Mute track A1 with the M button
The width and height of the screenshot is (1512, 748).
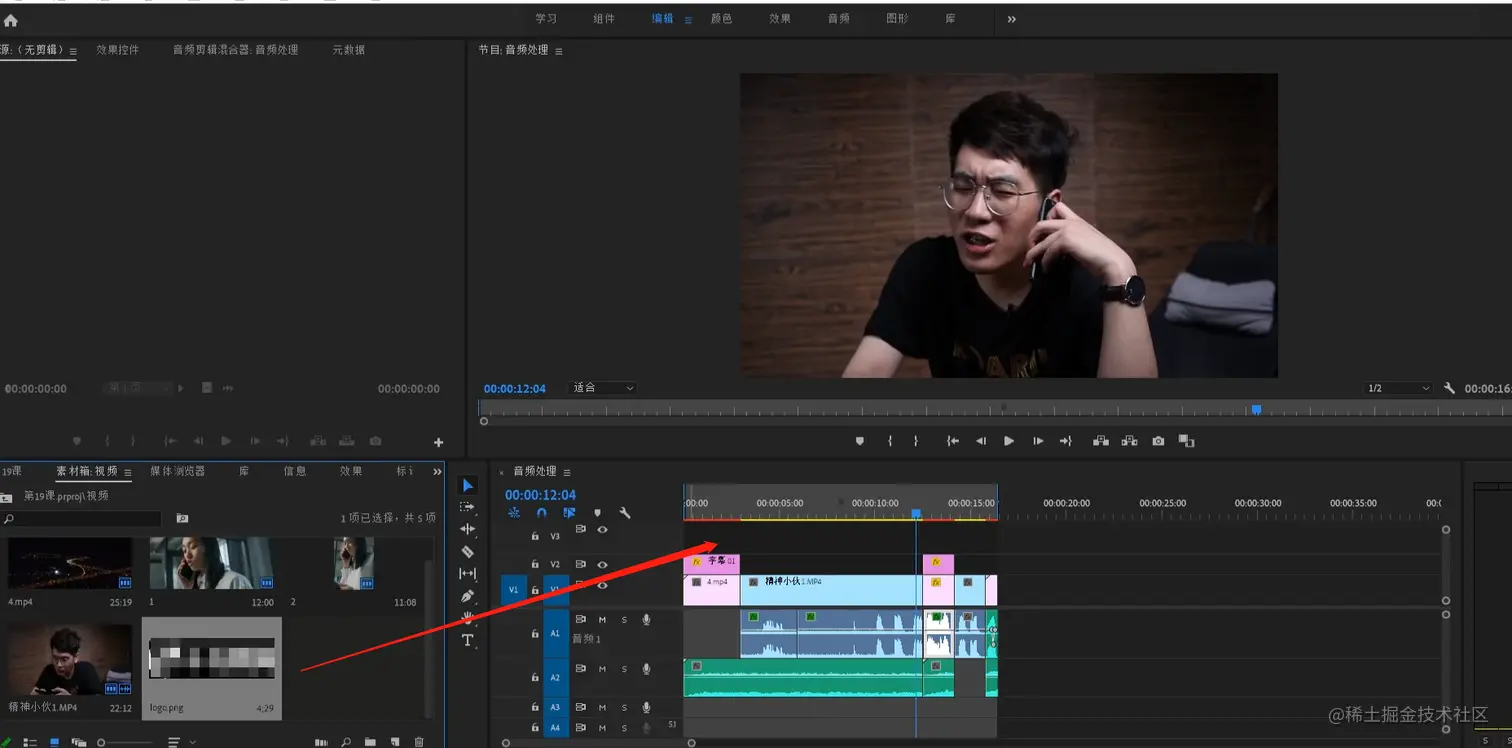(602, 620)
